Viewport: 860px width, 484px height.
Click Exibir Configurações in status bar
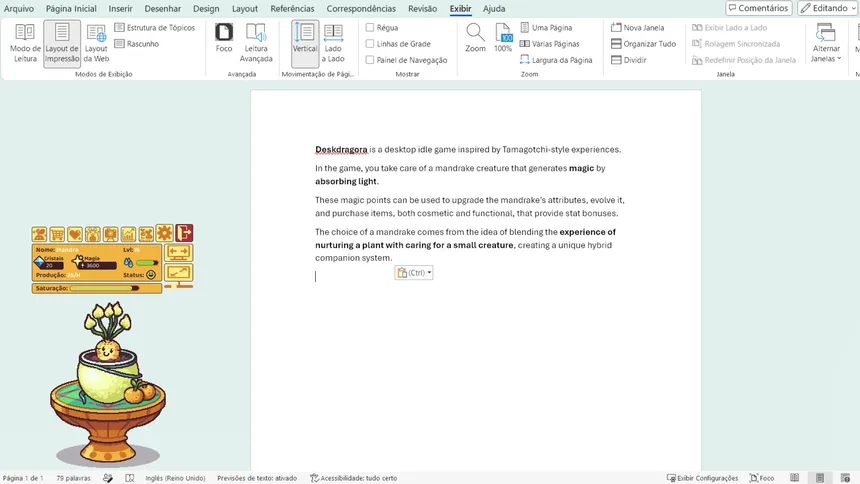(702, 478)
